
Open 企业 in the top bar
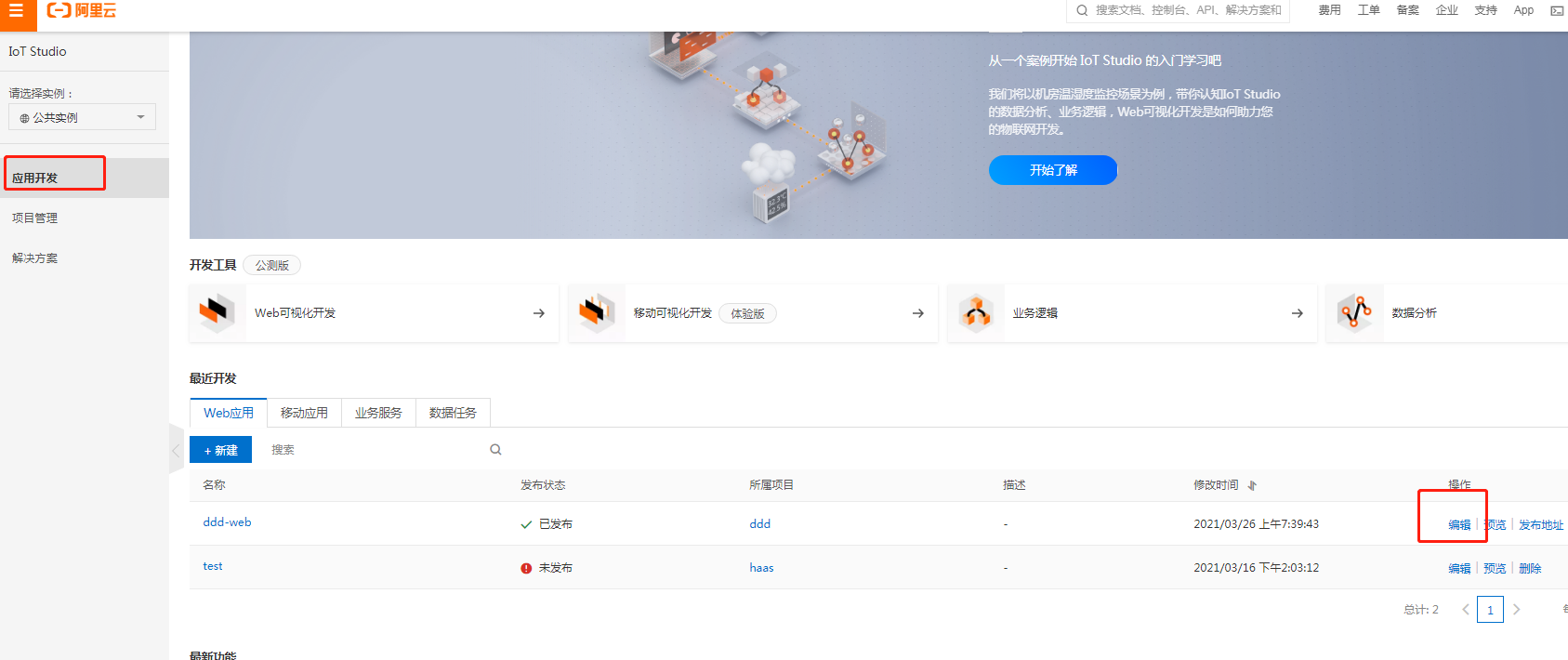coord(1446,10)
